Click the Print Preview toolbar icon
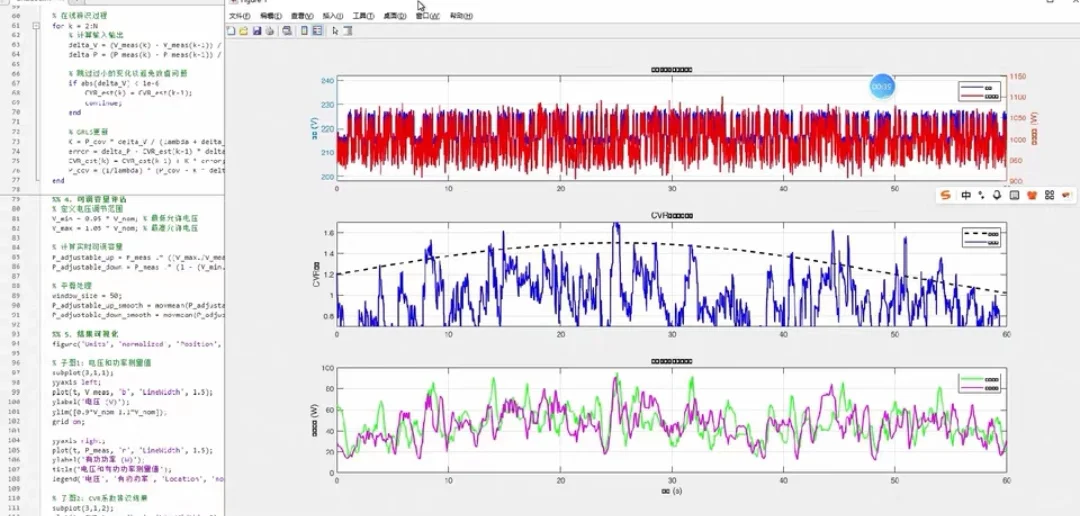The height and width of the screenshot is (516, 1080). tap(287, 31)
